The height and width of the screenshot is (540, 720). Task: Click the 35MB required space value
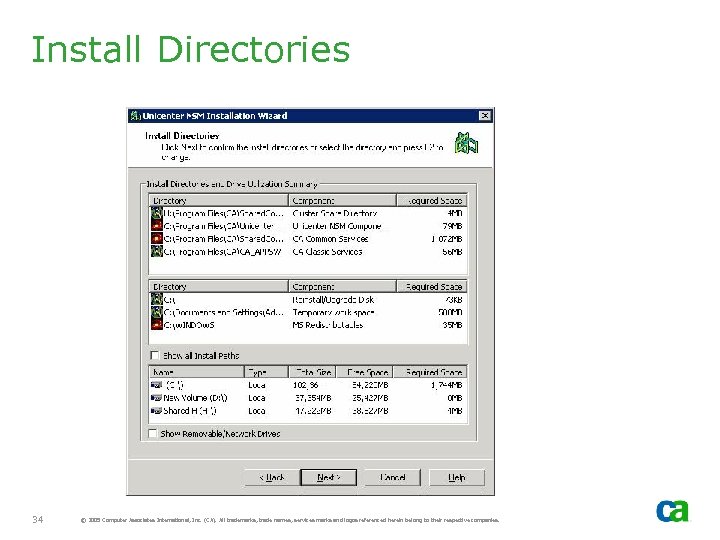452,325
